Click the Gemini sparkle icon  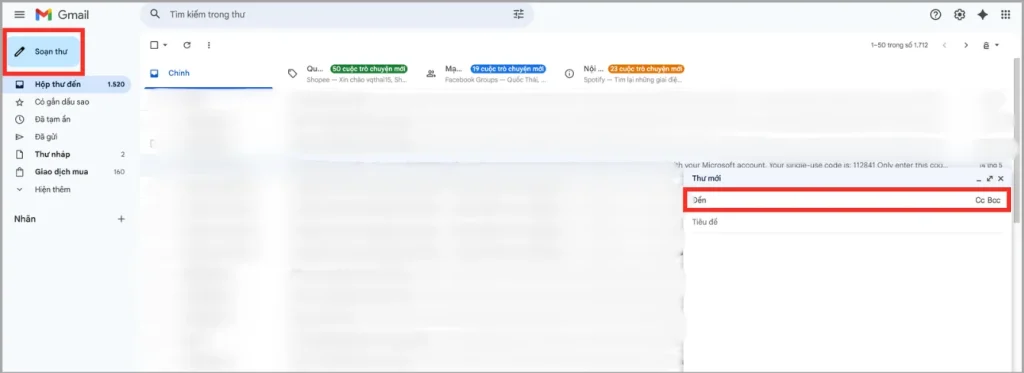[x=982, y=14]
